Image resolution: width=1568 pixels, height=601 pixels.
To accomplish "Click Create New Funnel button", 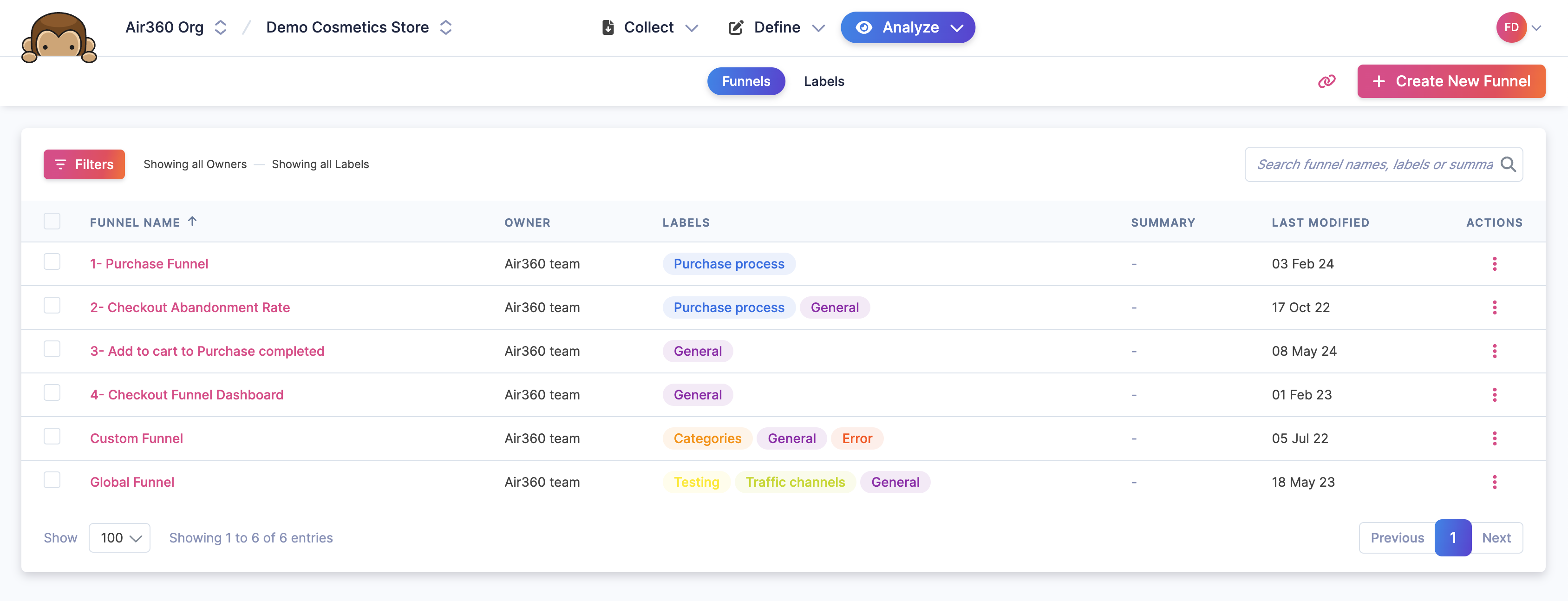I will [1450, 82].
